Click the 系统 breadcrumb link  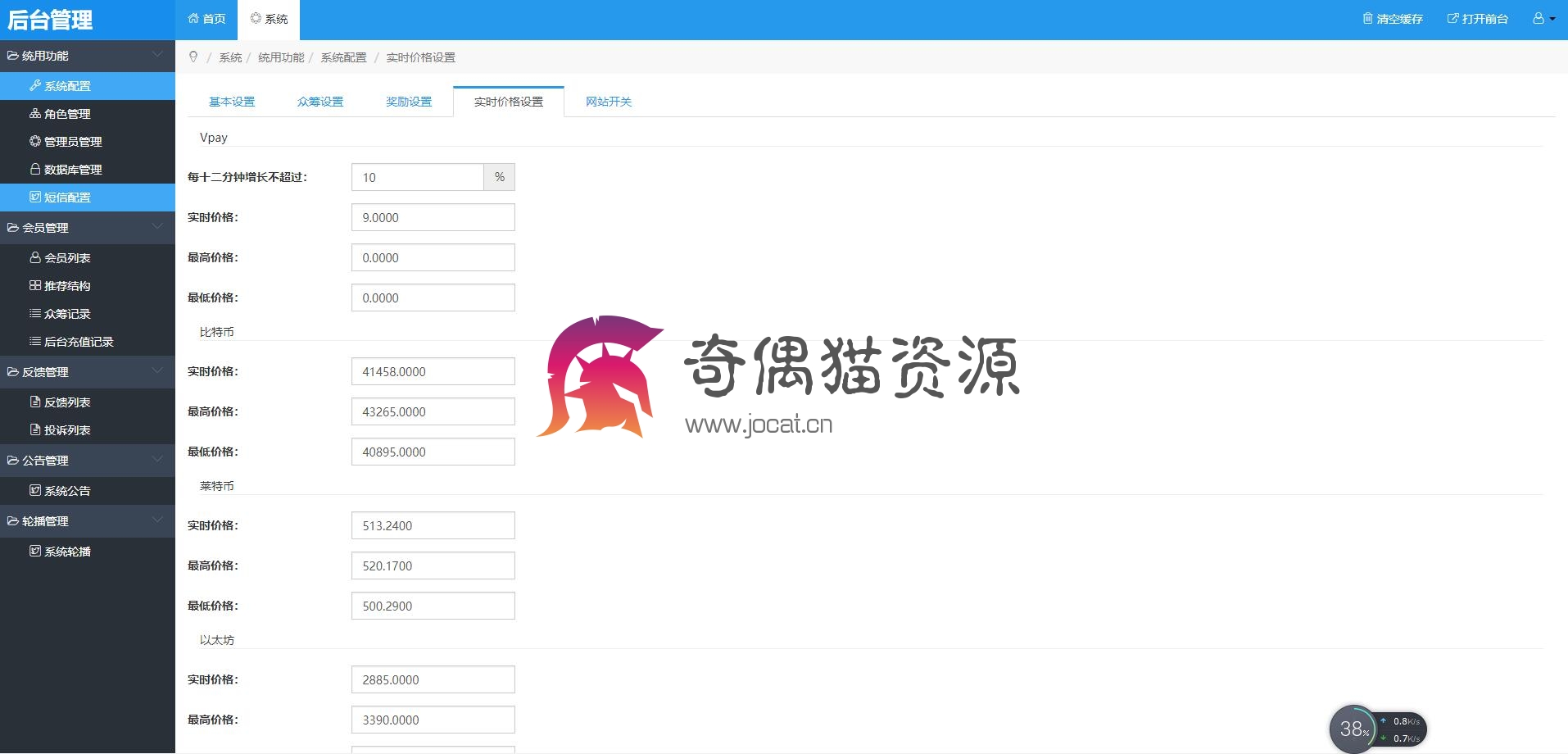(230, 57)
